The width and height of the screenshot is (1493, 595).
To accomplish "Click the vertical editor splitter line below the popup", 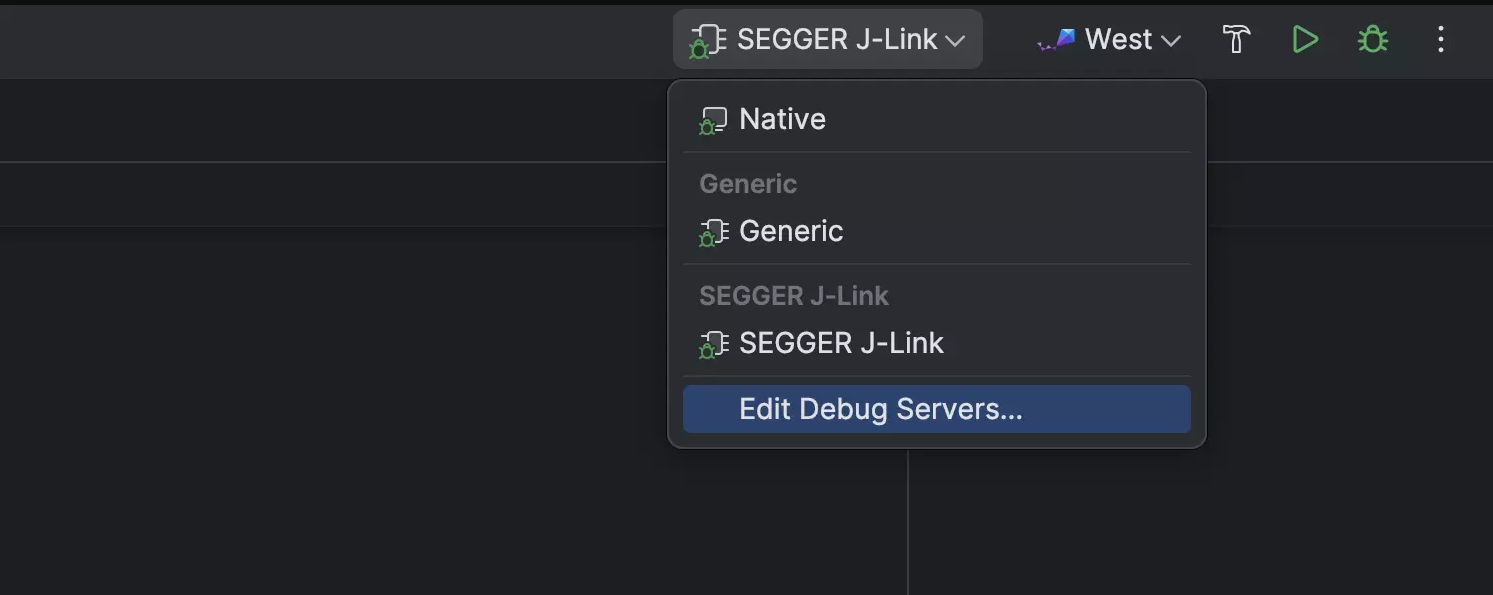I will tap(908, 522).
